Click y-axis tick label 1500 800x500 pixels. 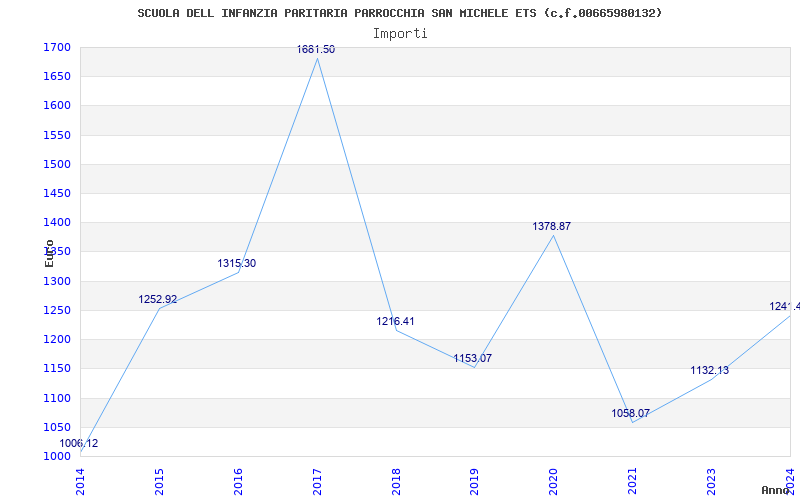(57, 165)
